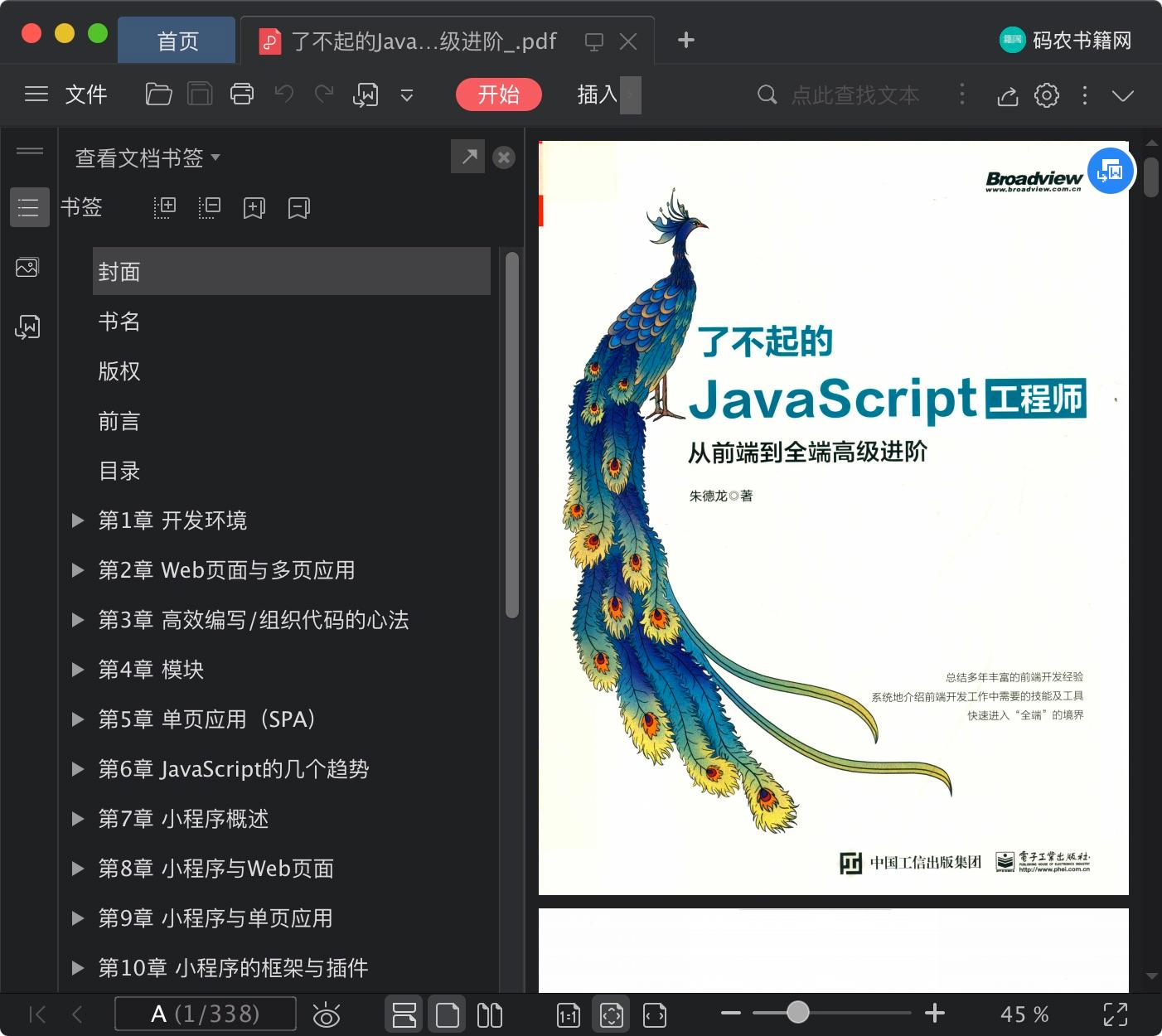This screenshot has height=1036, width=1162.
Task: Open a new tab with plus button
Action: pyautogui.click(x=686, y=40)
